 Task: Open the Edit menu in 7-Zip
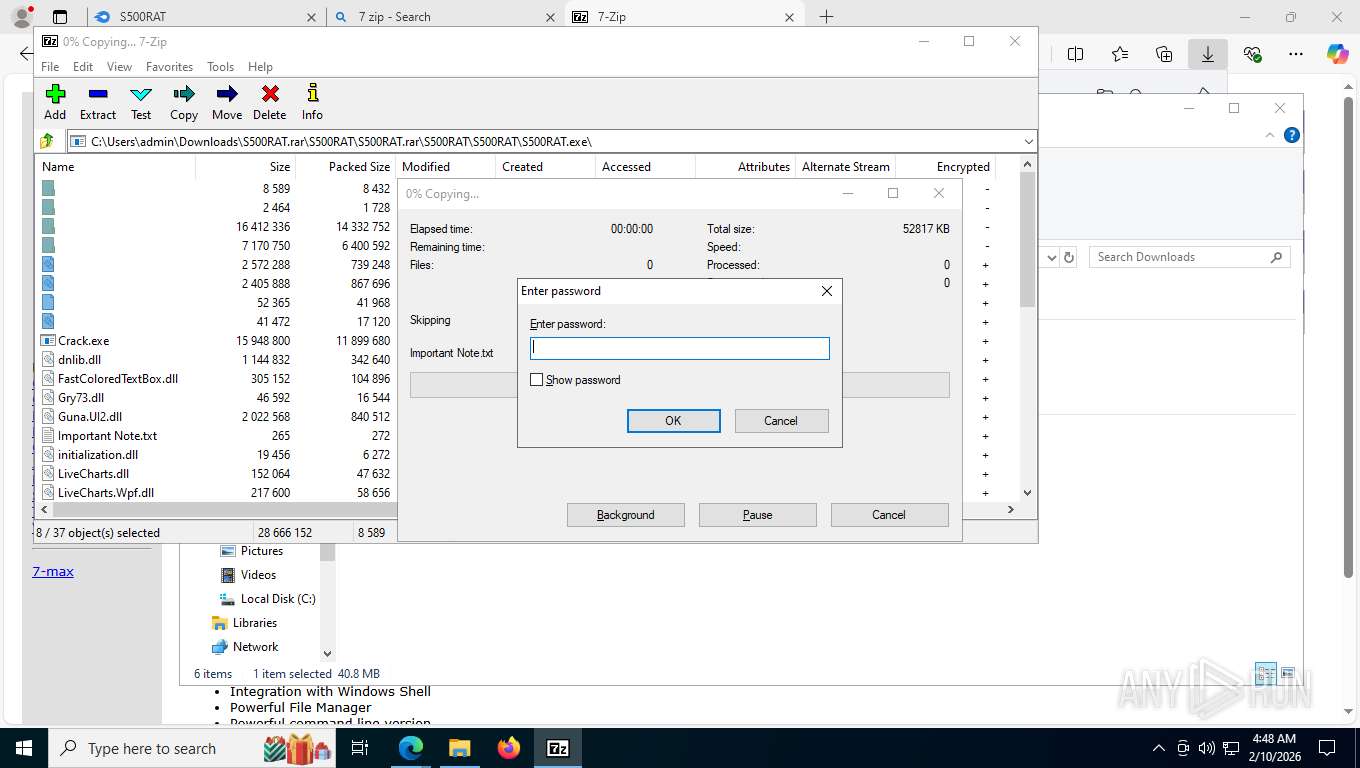click(83, 67)
